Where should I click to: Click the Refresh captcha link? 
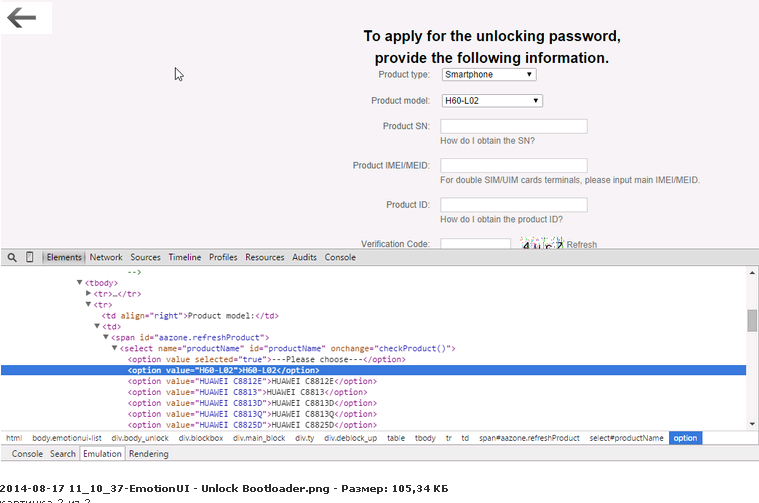point(581,244)
